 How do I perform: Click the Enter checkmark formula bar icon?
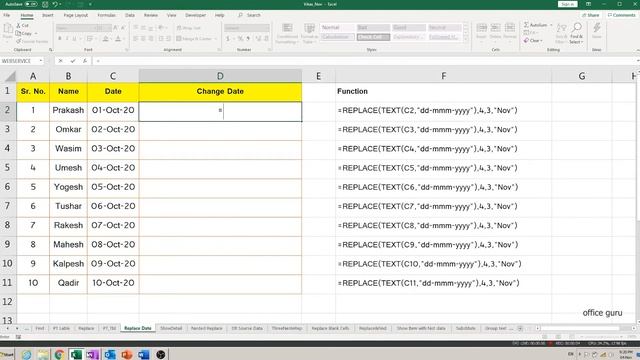[73, 61]
